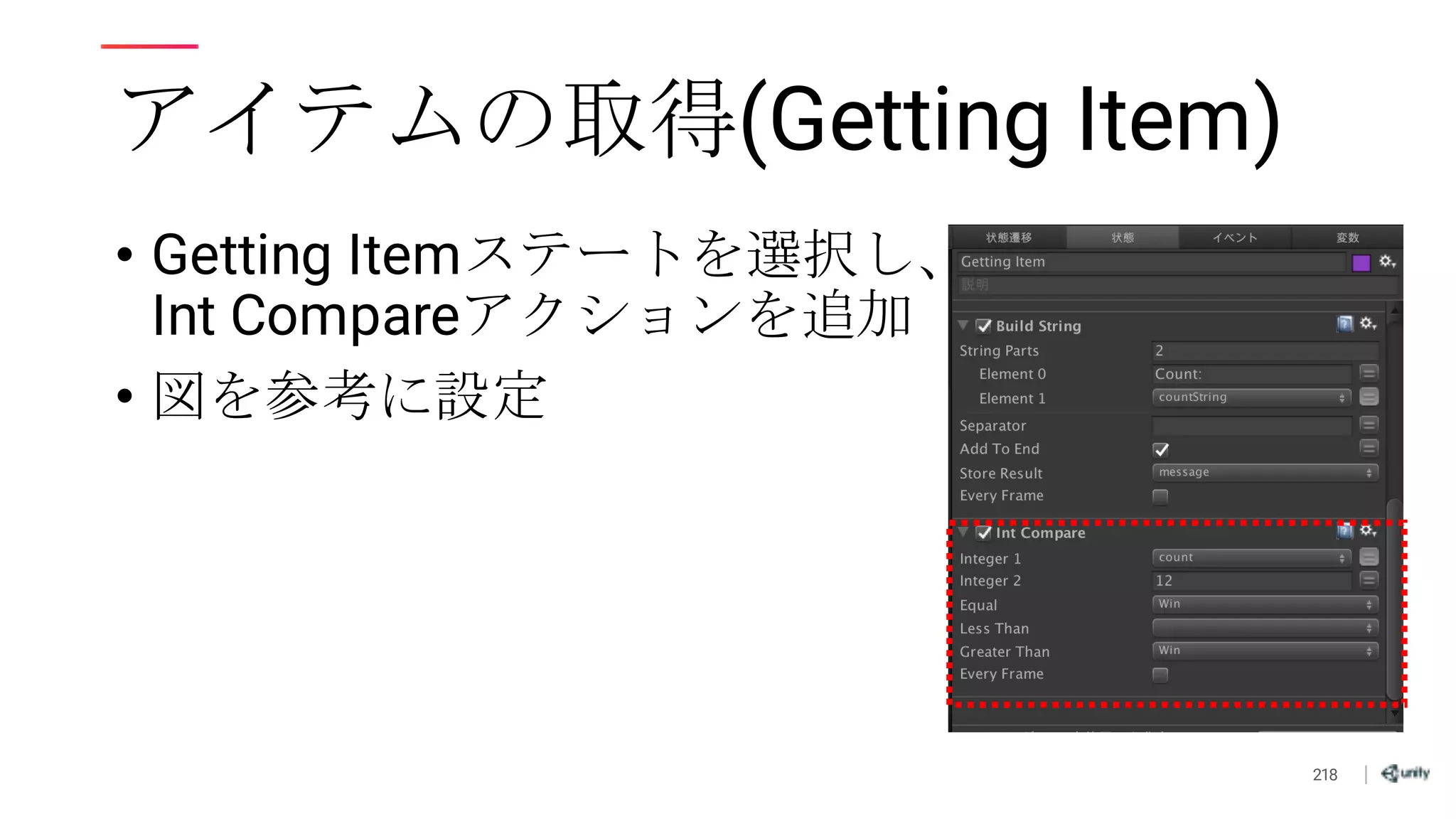Click the variable toggle button for Integer 2
The width and height of the screenshot is (1456, 819).
coord(1369,580)
